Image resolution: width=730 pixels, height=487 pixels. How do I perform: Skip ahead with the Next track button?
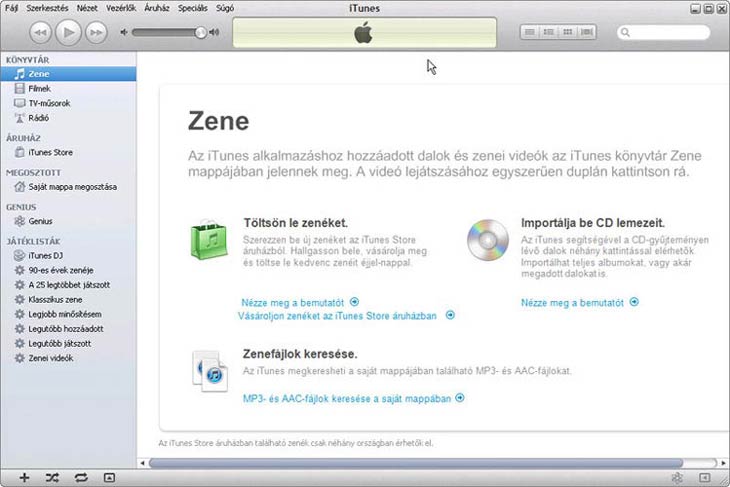click(x=96, y=32)
